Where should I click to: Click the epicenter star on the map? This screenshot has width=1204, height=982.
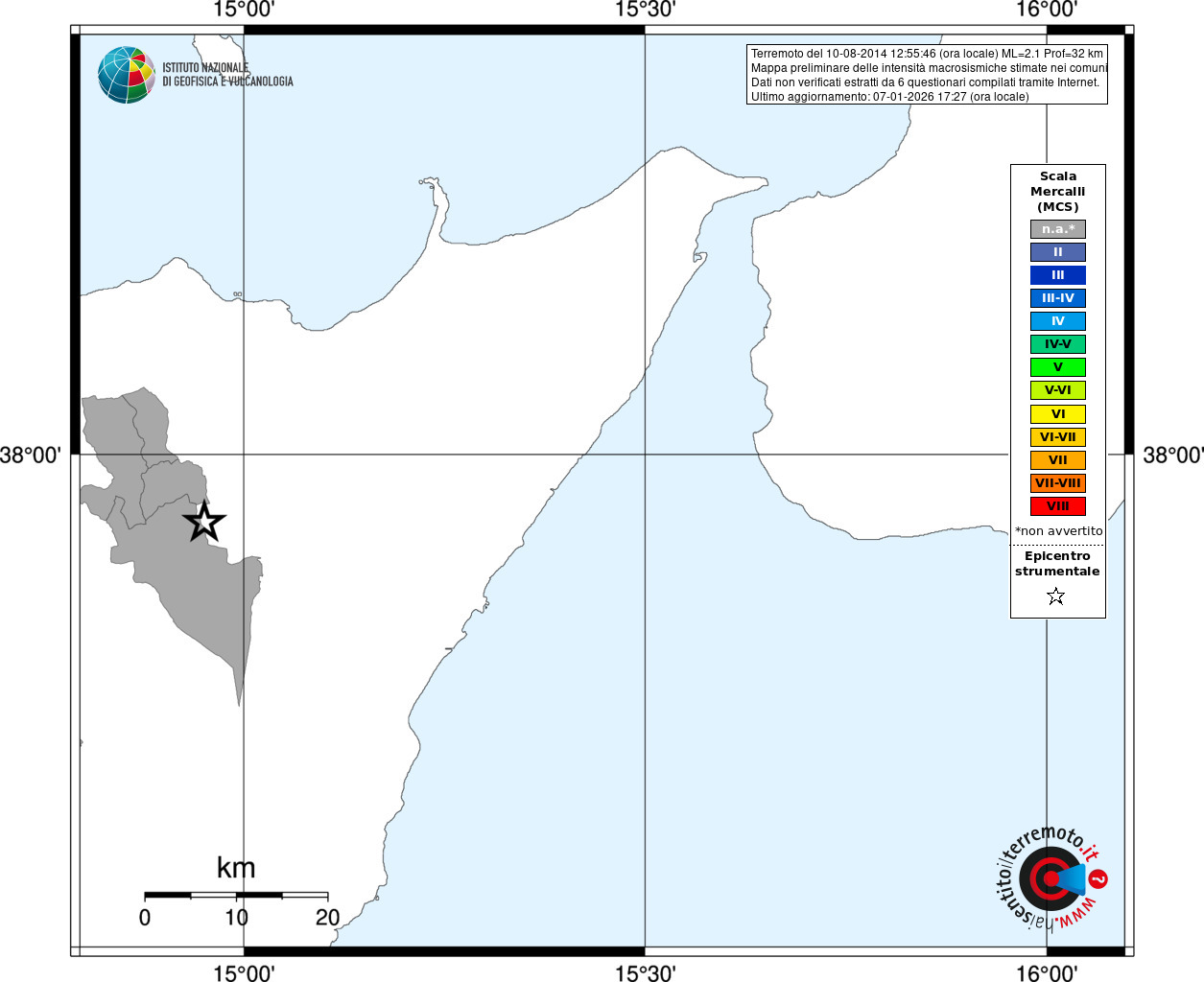click(204, 522)
